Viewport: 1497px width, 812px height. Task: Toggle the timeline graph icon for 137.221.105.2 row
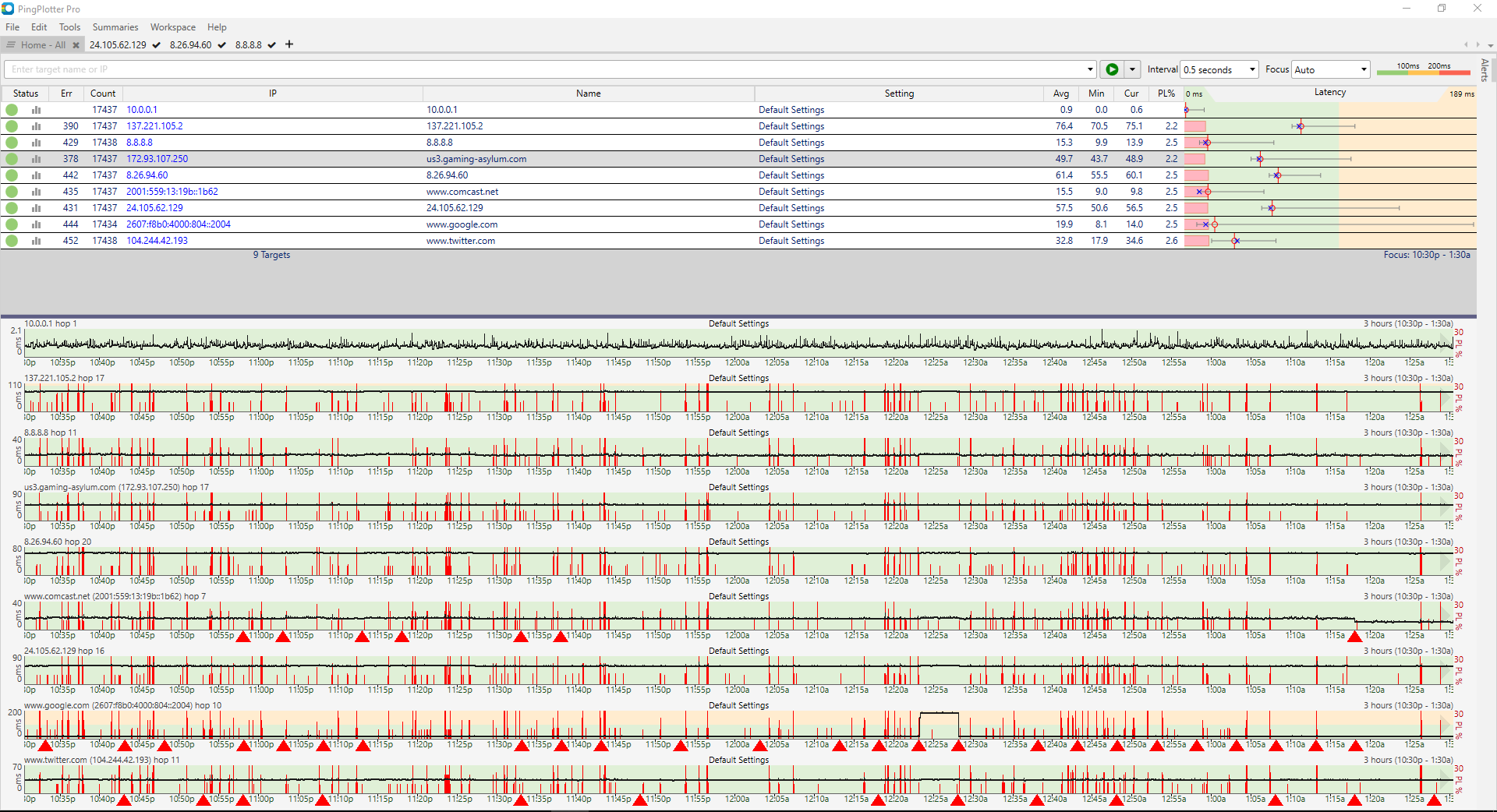(x=36, y=126)
